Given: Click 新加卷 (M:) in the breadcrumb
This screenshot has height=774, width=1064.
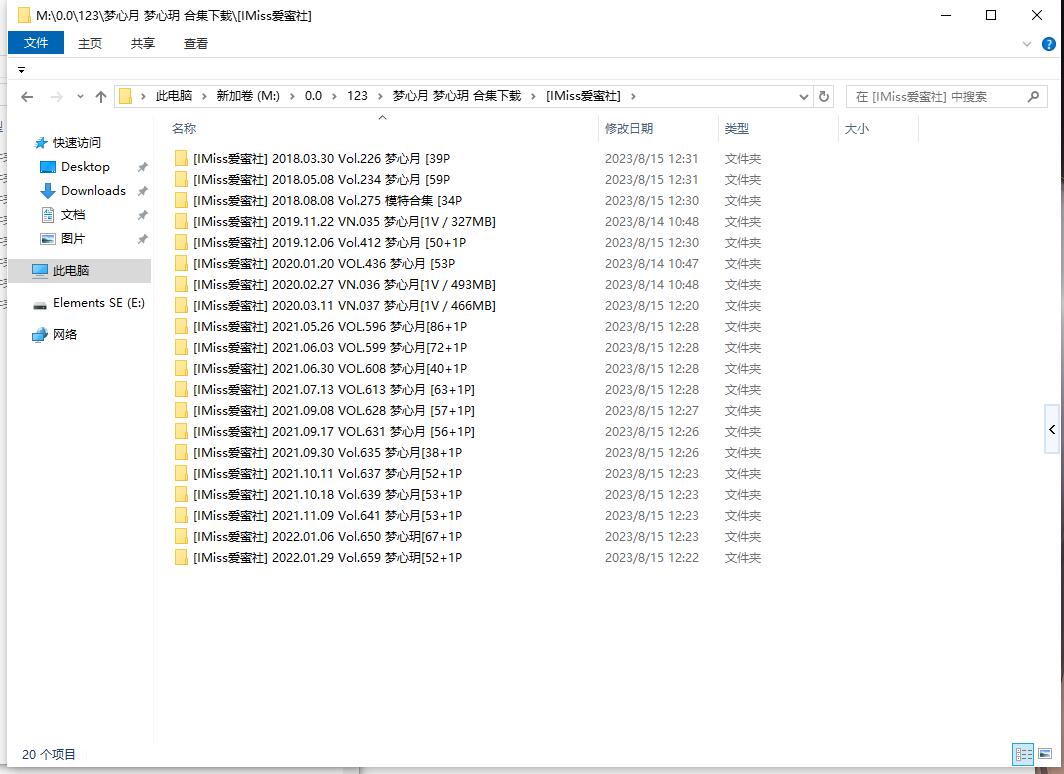Looking at the screenshot, I should (248, 96).
